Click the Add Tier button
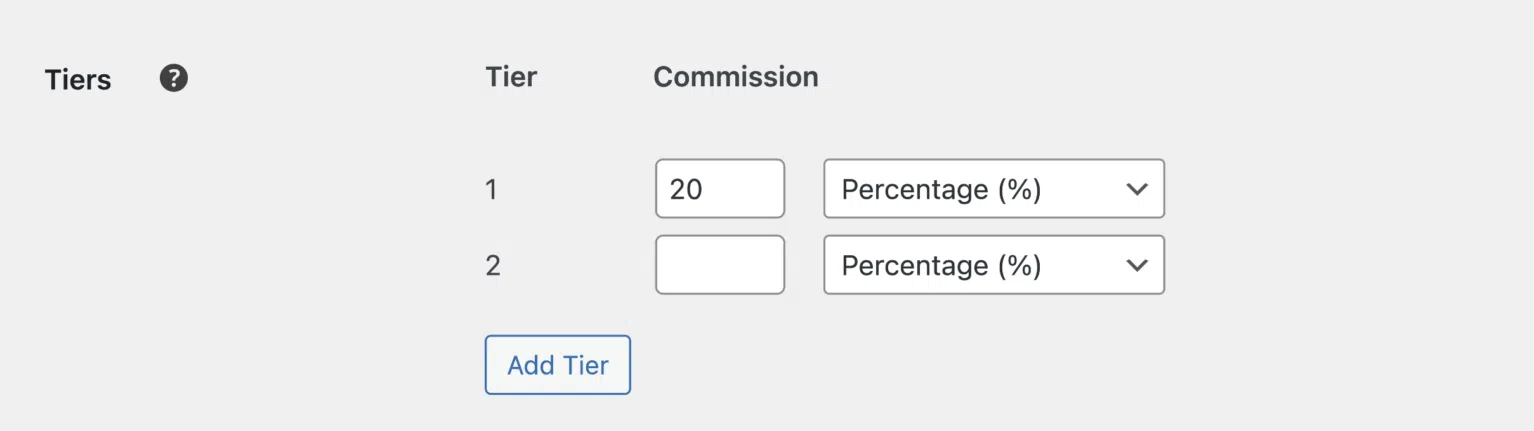 tap(558, 365)
